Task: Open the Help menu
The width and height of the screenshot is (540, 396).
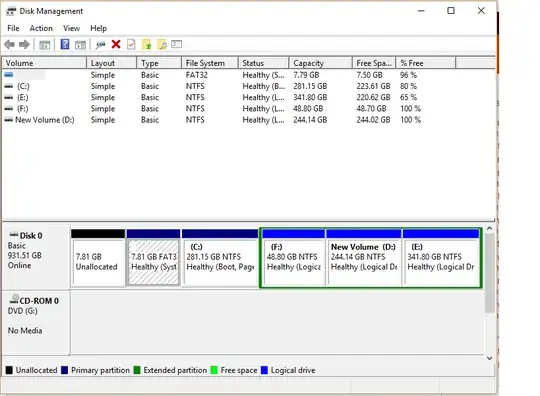Action: [98, 28]
